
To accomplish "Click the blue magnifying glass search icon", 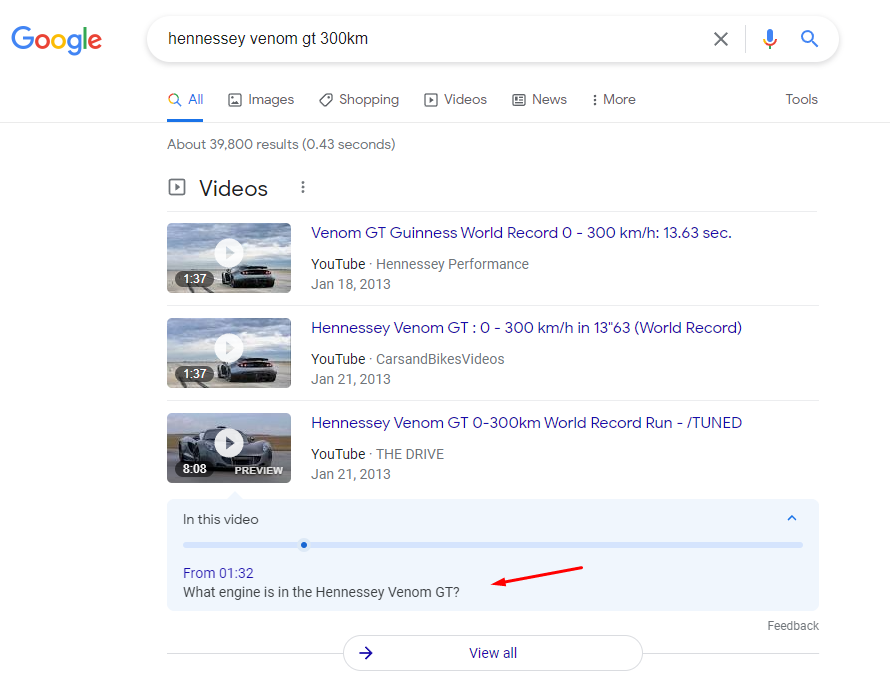I will coord(810,39).
